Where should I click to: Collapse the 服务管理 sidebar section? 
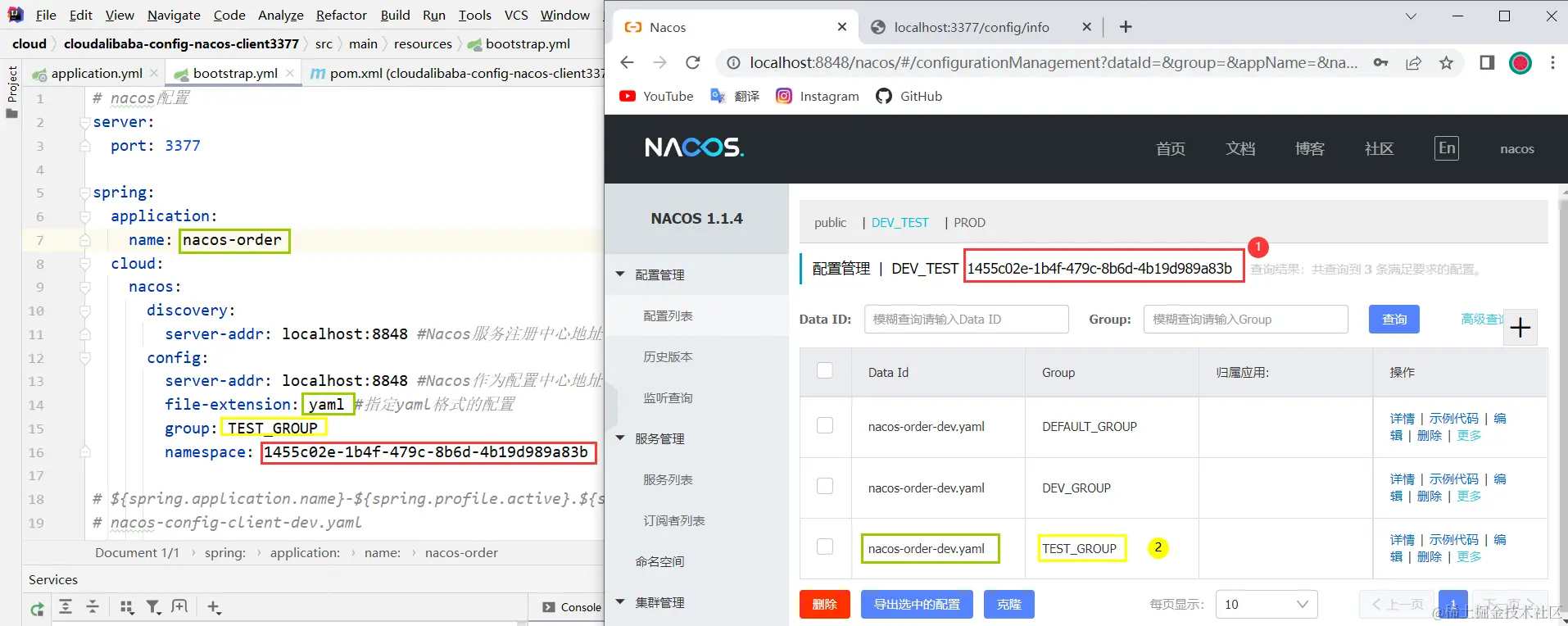pyautogui.click(x=620, y=438)
